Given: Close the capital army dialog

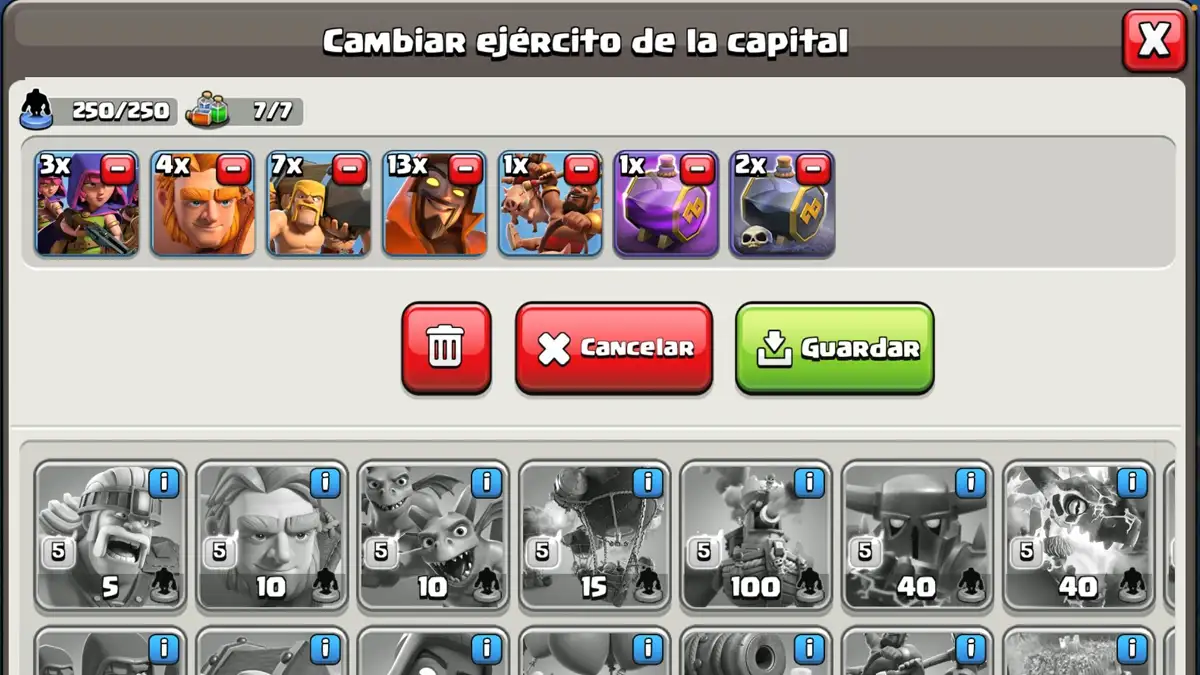Looking at the screenshot, I should tap(1154, 41).
